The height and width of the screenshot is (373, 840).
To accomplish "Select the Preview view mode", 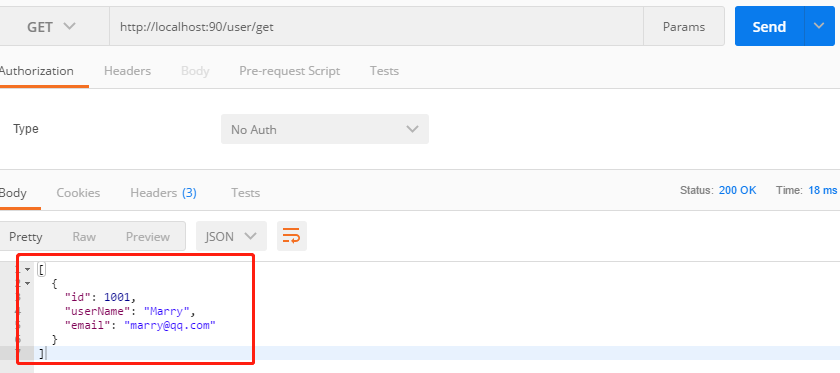I will 148,236.
